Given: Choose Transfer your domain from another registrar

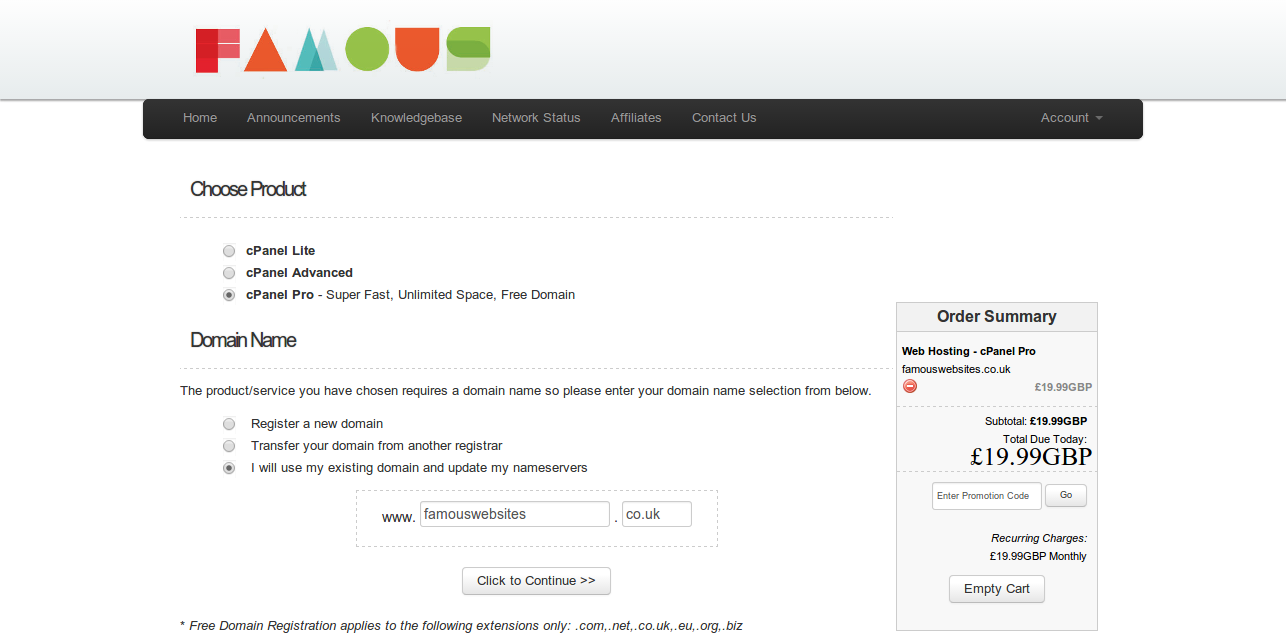Looking at the screenshot, I should click(x=229, y=446).
